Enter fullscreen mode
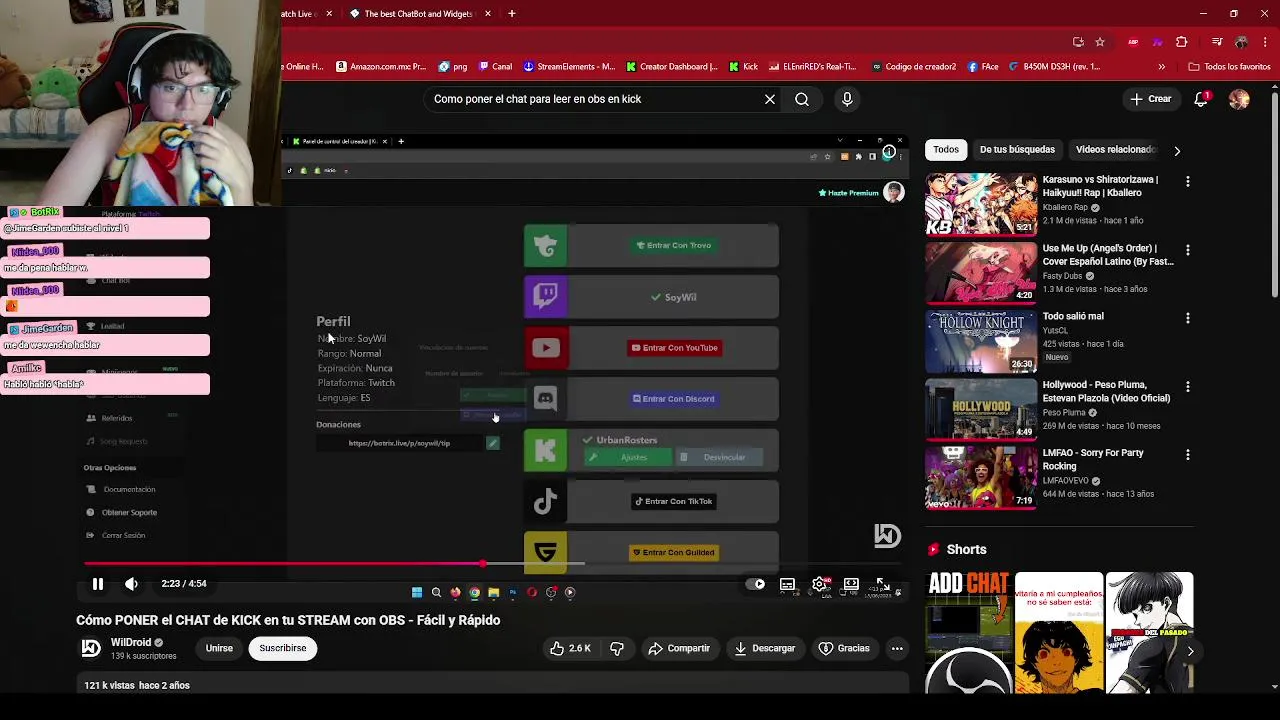 (x=883, y=584)
